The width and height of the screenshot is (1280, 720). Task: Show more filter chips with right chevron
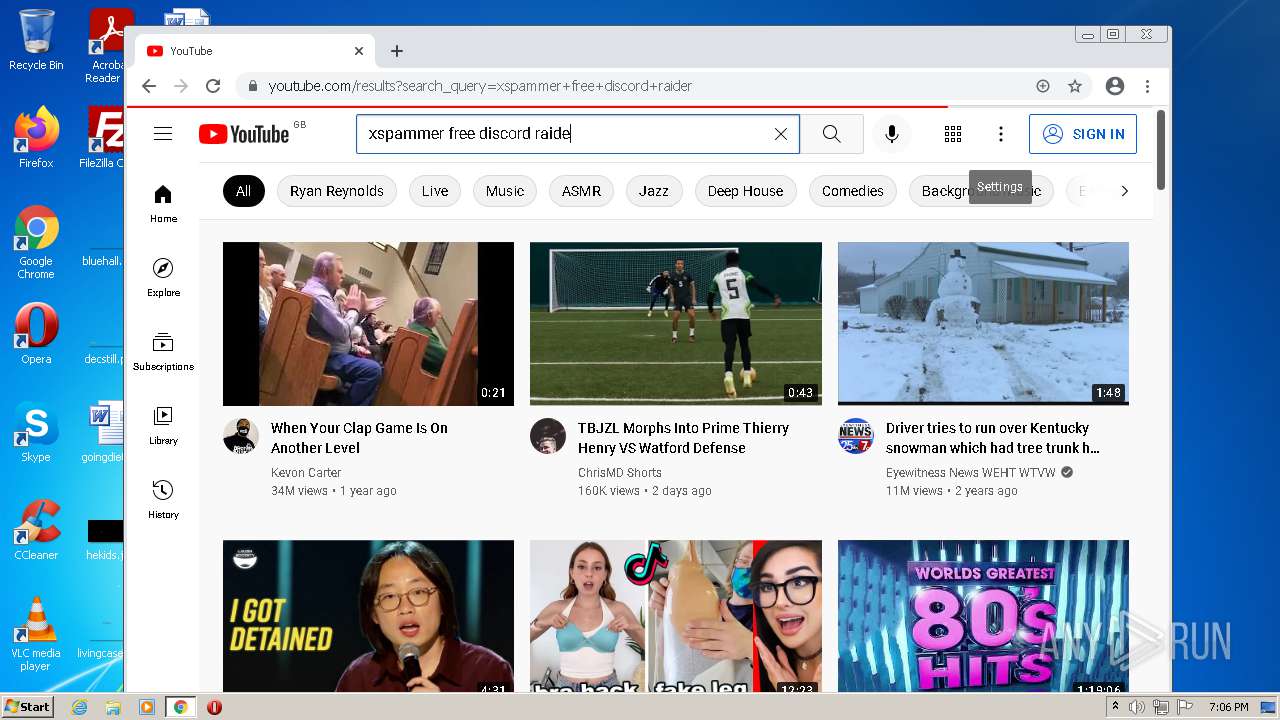(x=1125, y=191)
